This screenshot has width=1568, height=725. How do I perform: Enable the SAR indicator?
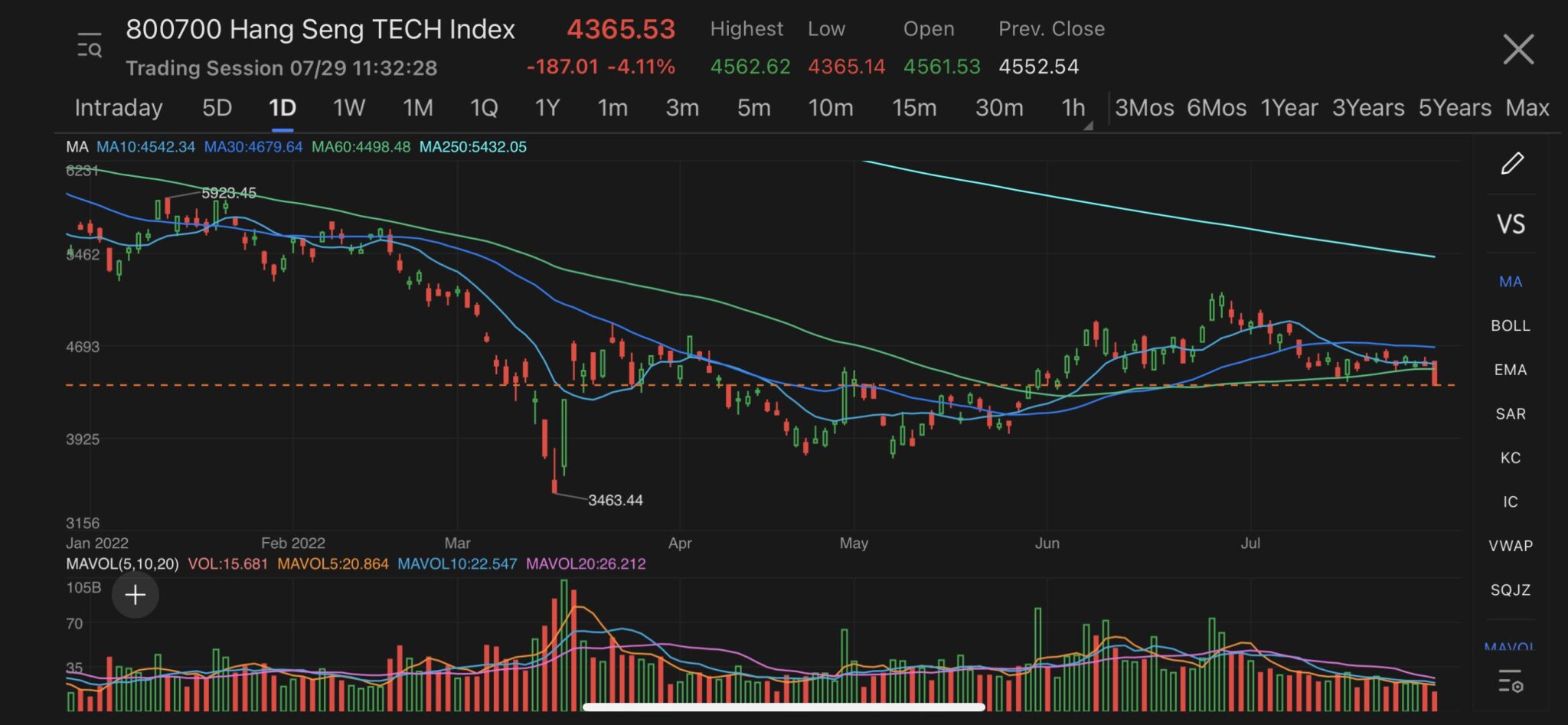click(1511, 414)
